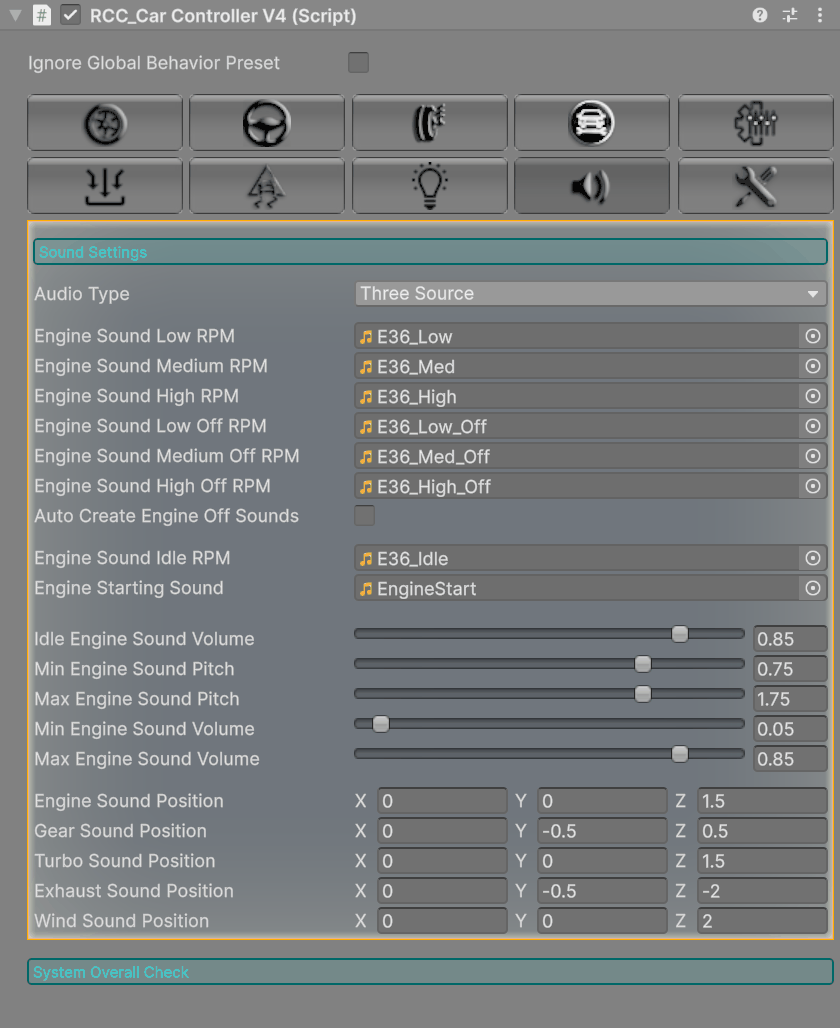The width and height of the screenshot is (840, 1028).
Task: Click the System Overall Check bar
Action: coord(430,972)
